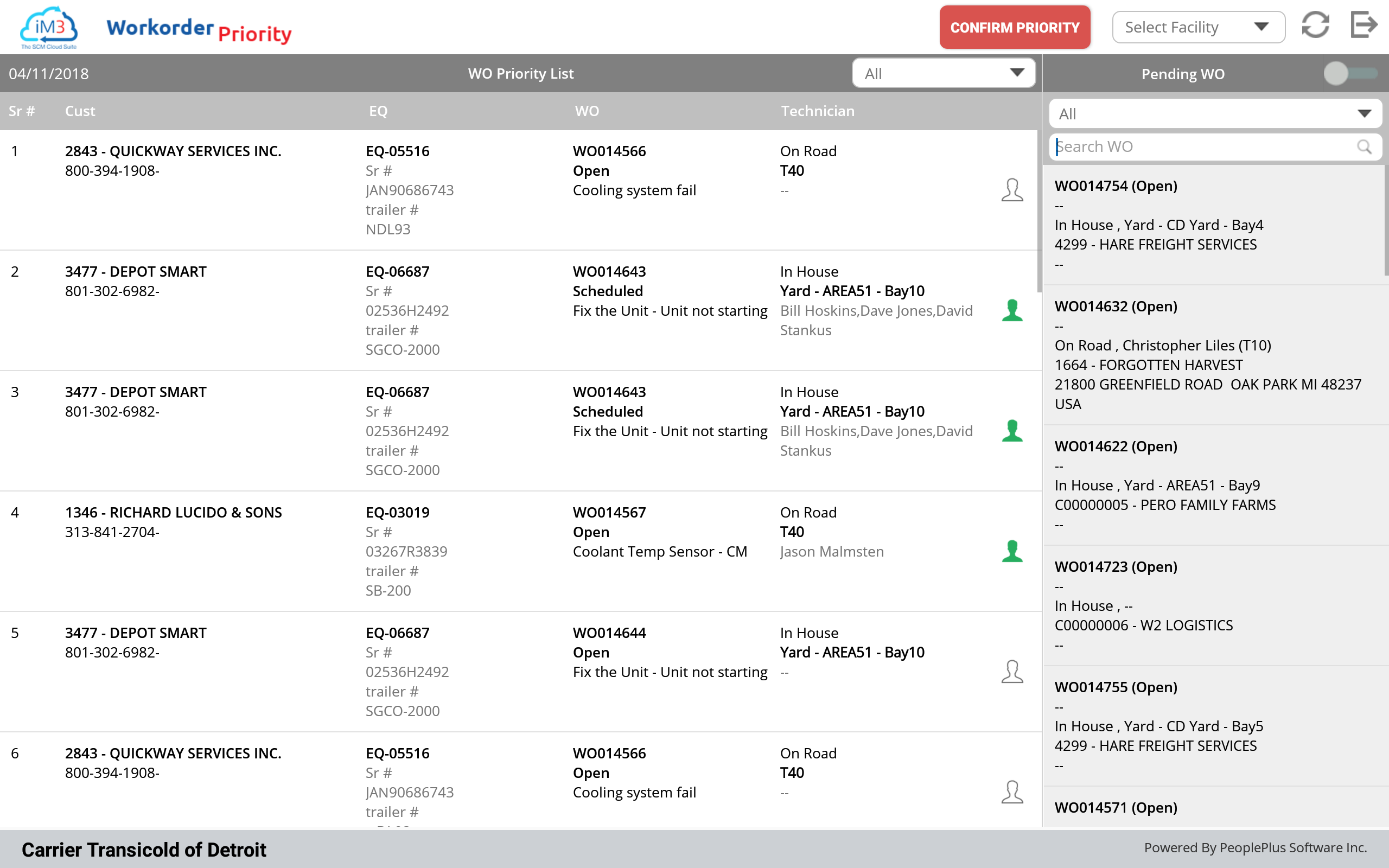Click green technician icon in row 2

pos(1012,310)
